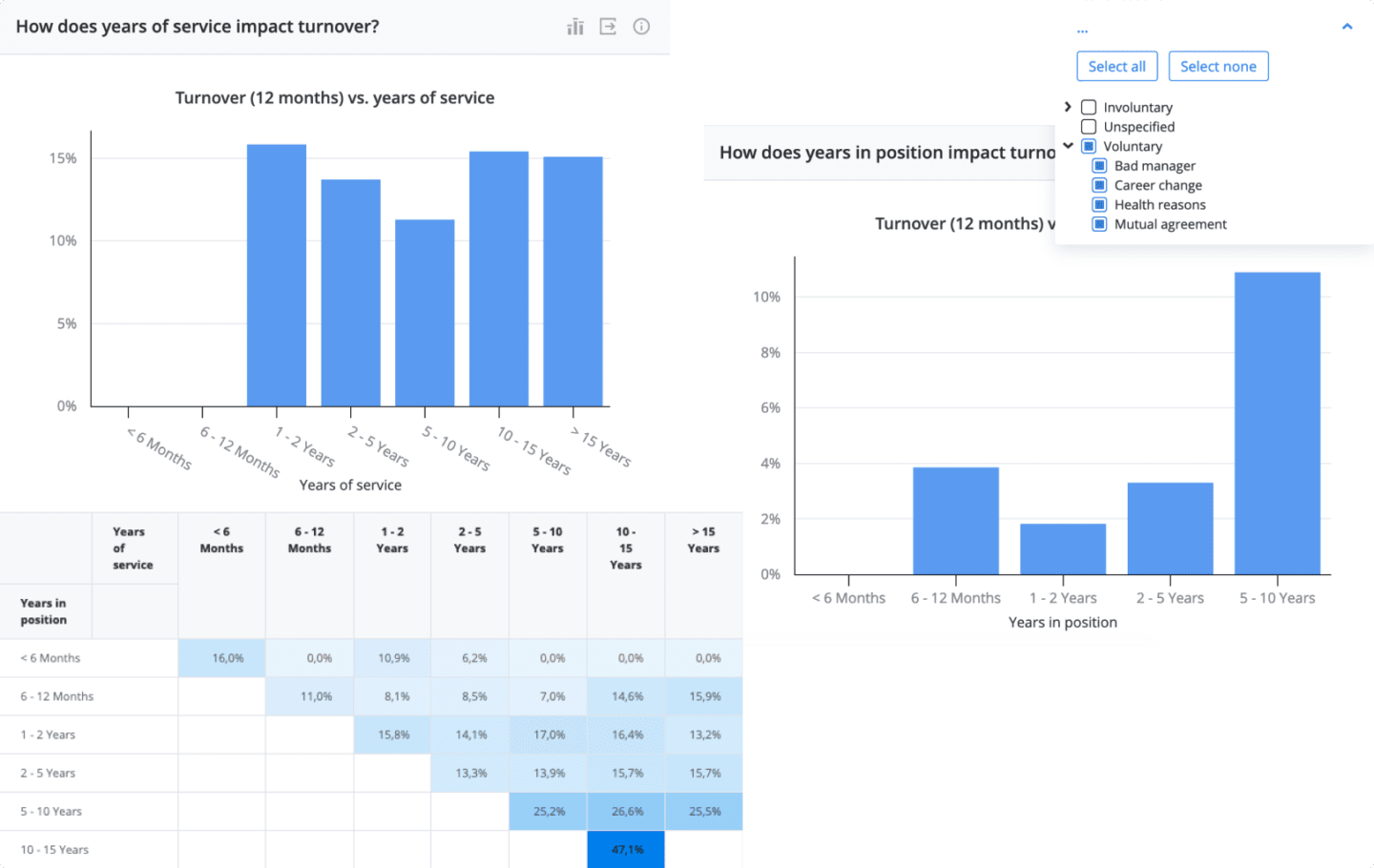Click the chart type icon above the turnover chart
Viewport: 1374px width, 868px height.
coord(574,27)
